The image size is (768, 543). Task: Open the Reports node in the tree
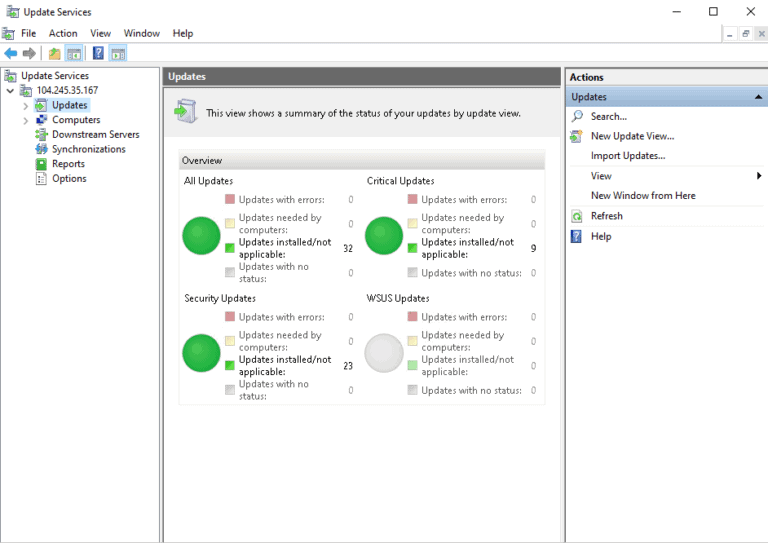coord(68,164)
